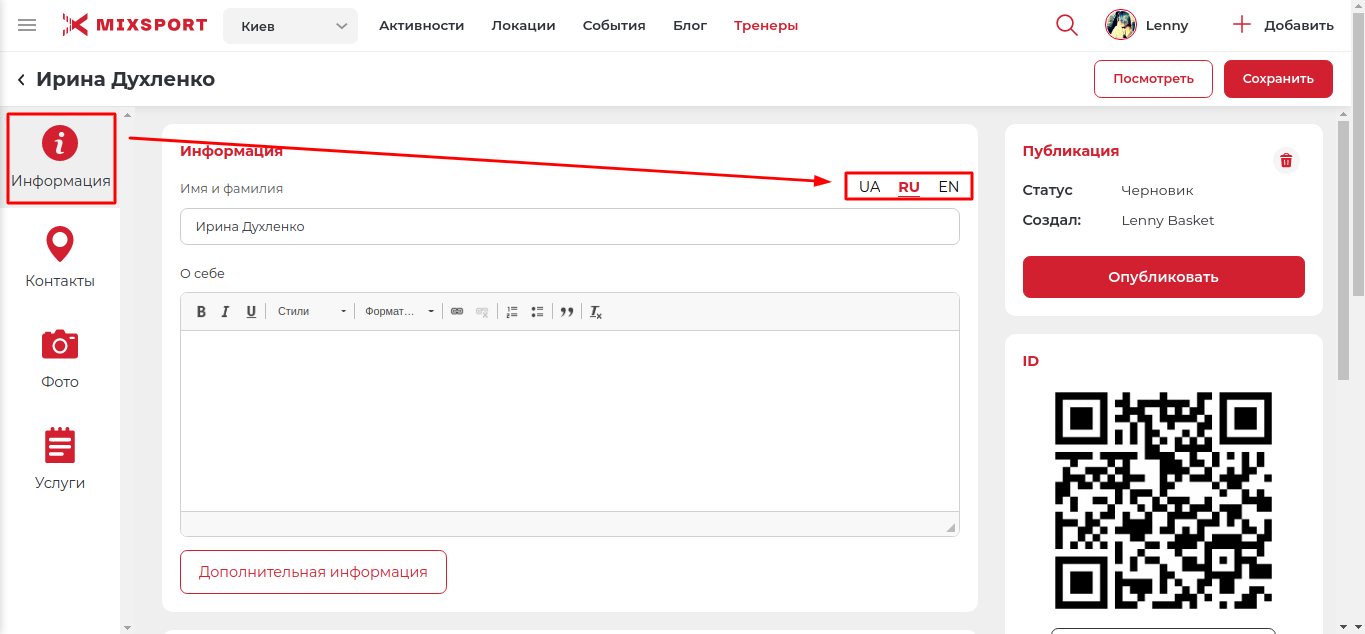Go to the Фото sidebar section
The width and height of the screenshot is (1365, 634).
(60, 358)
